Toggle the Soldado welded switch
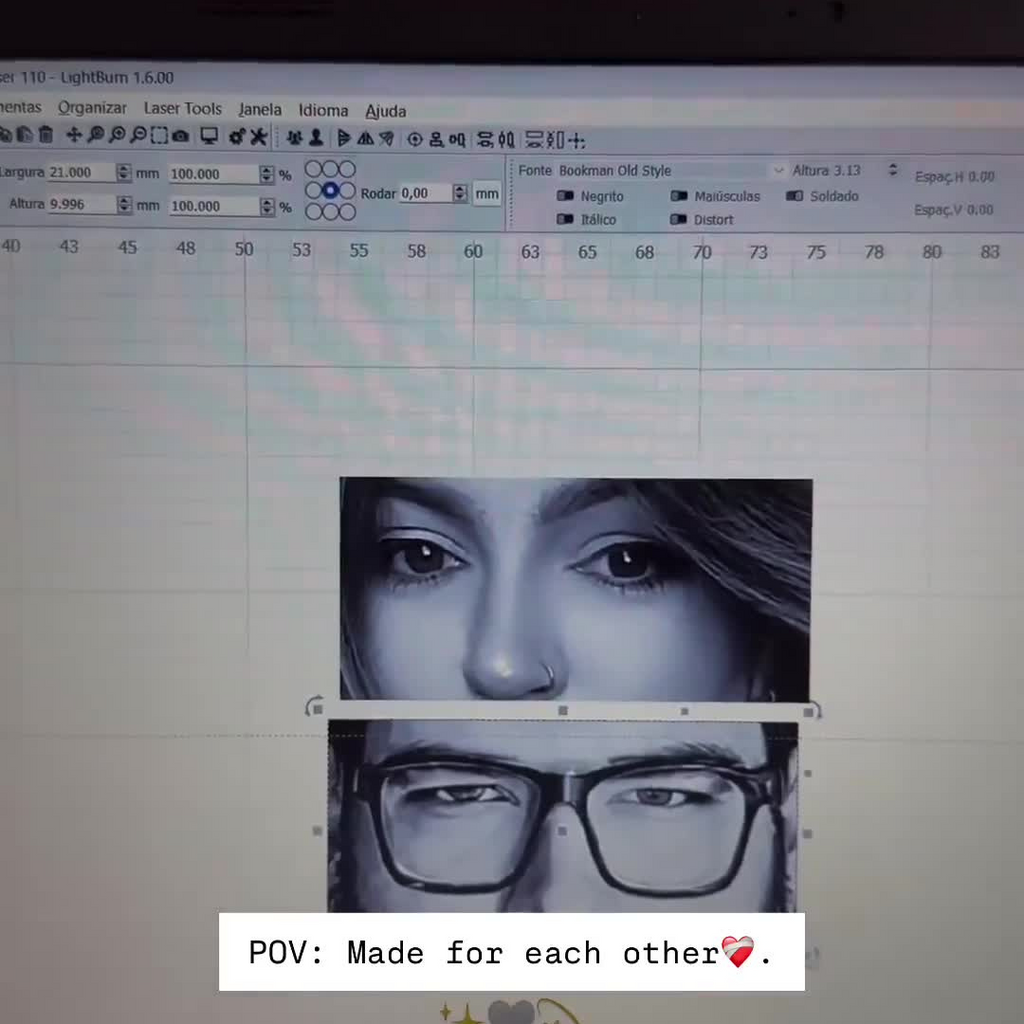Viewport: 1024px width, 1024px height. 795,196
